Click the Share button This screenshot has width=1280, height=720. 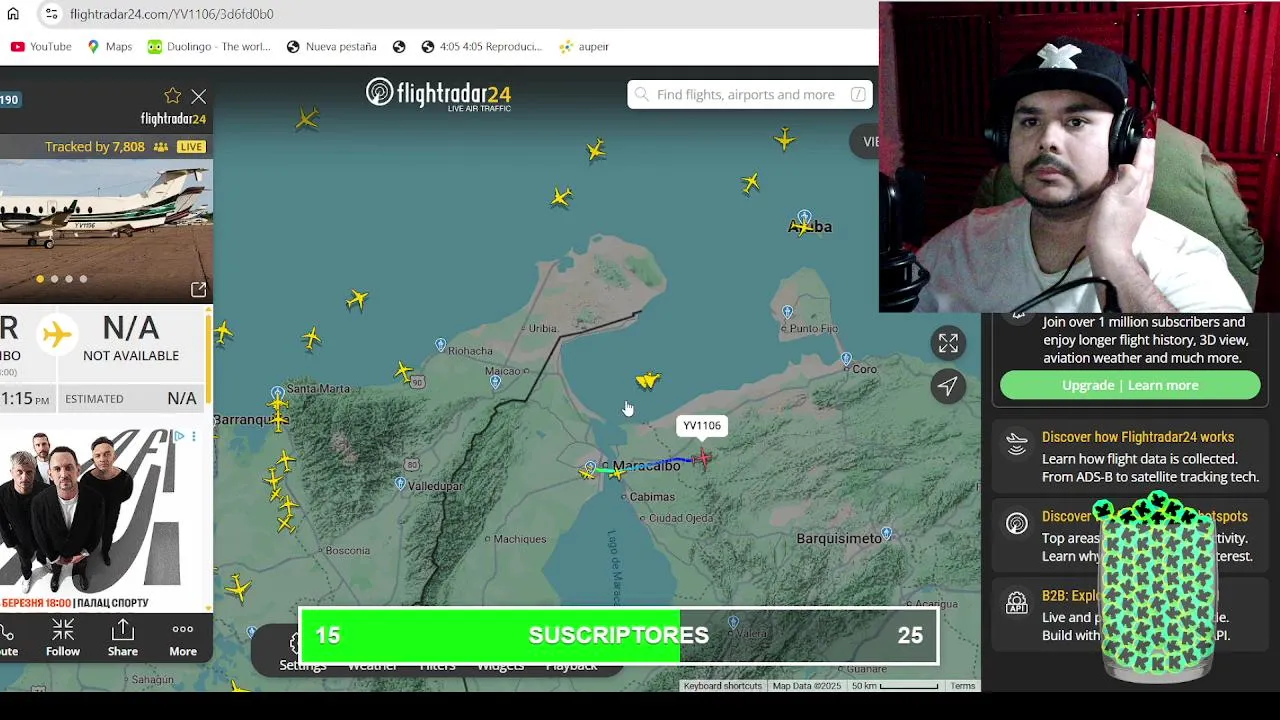coord(123,638)
